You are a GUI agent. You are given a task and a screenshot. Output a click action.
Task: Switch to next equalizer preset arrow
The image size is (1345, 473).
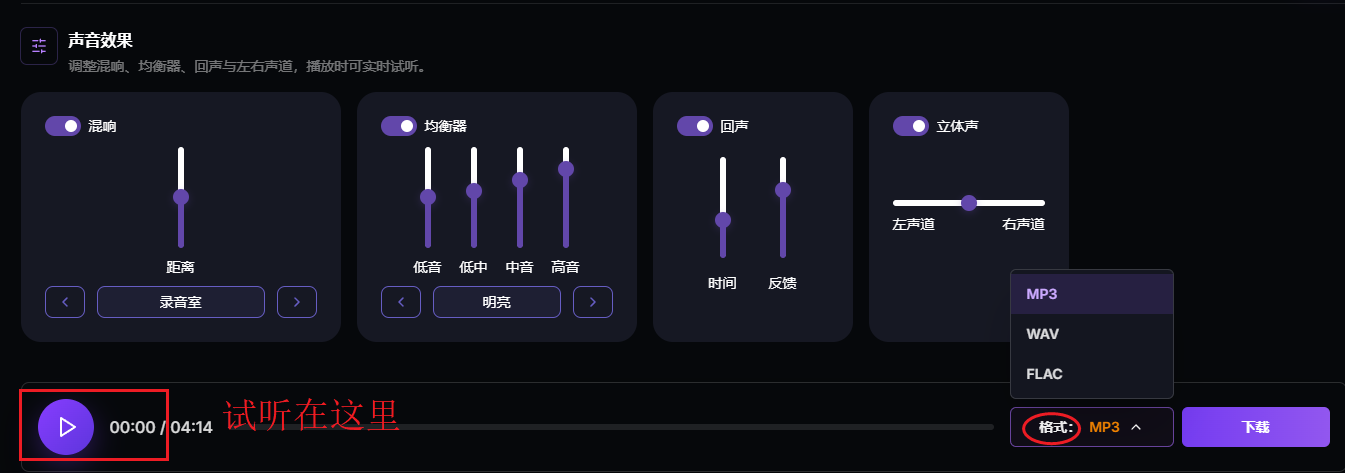pyautogui.click(x=593, y=302)
